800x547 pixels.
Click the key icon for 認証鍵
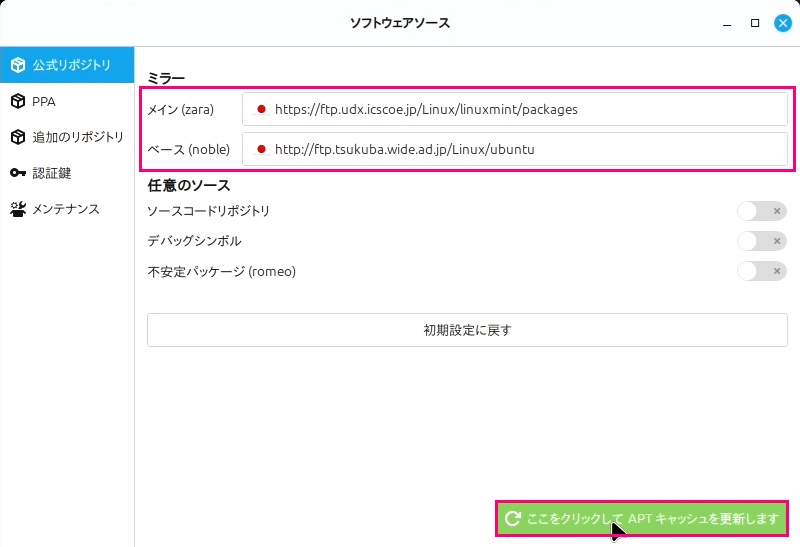(x=18, y=173)
